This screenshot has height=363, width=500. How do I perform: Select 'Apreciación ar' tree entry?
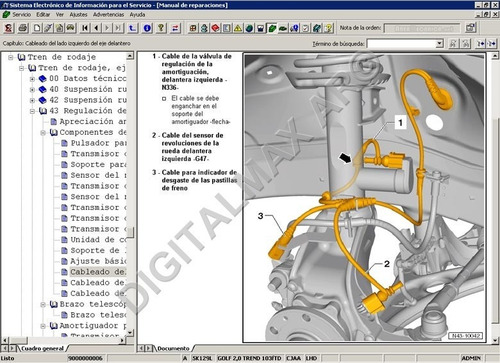(93, 122)
